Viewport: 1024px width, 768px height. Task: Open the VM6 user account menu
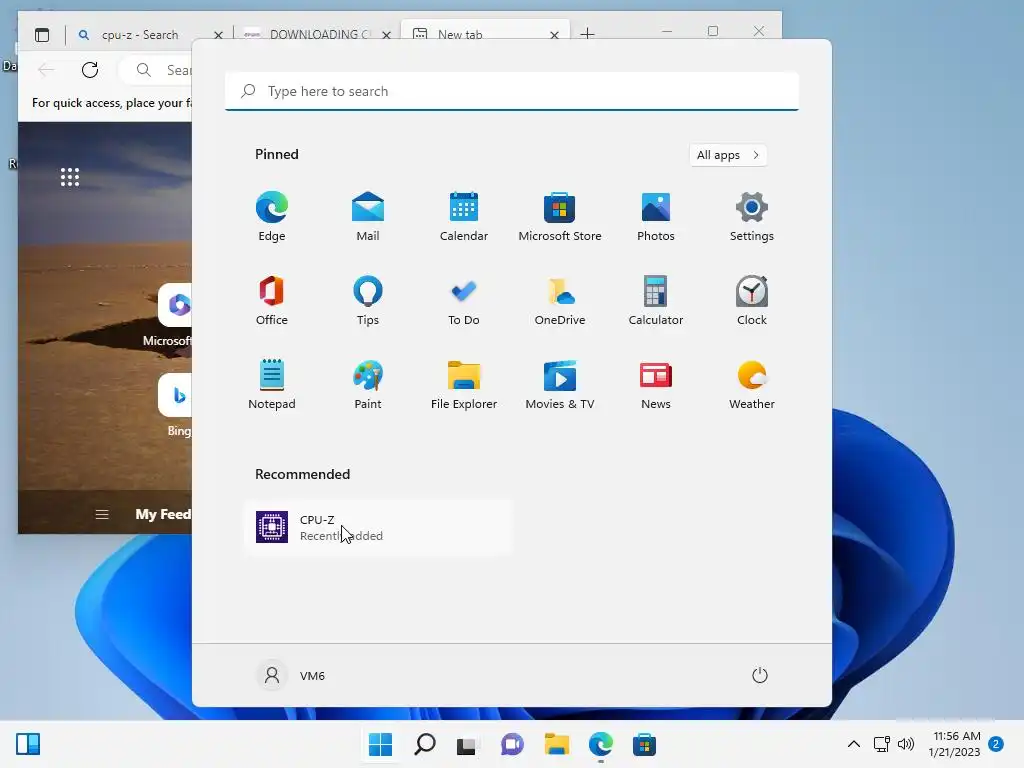pyautogui.click(x=291, y=675)
